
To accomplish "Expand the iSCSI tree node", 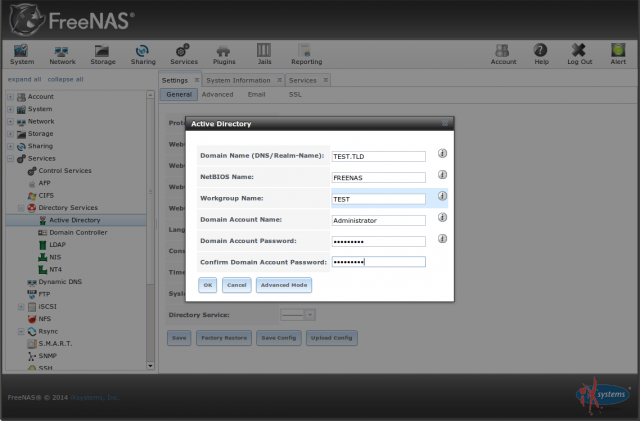I will pyautogui.click(x=21, y=306).
